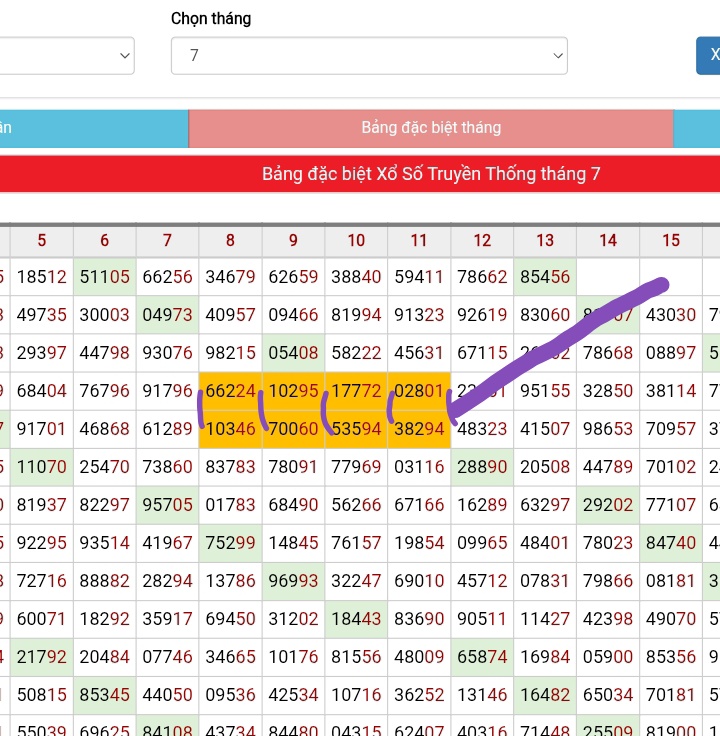720x736 pixels.
Task: Click the red Bảng đặc biệt Xổ Số Truyền Thống banner
Action: [430, 174]
